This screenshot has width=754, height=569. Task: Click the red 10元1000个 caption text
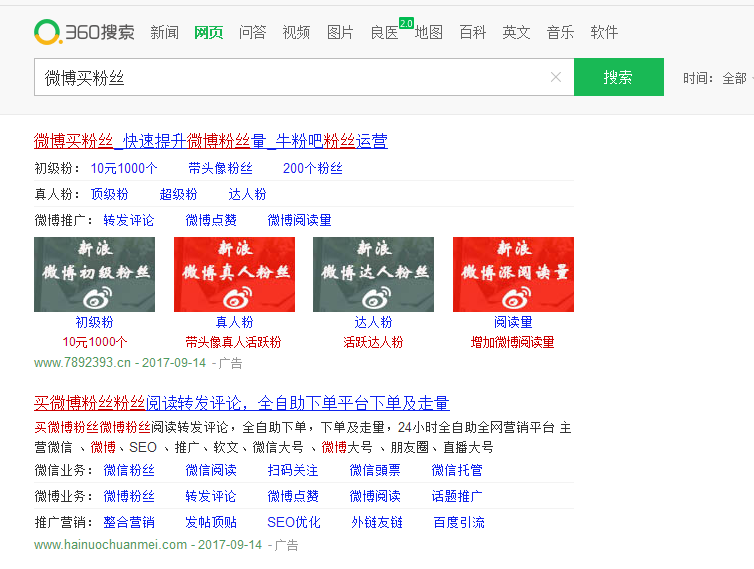(x=95, y=342)
